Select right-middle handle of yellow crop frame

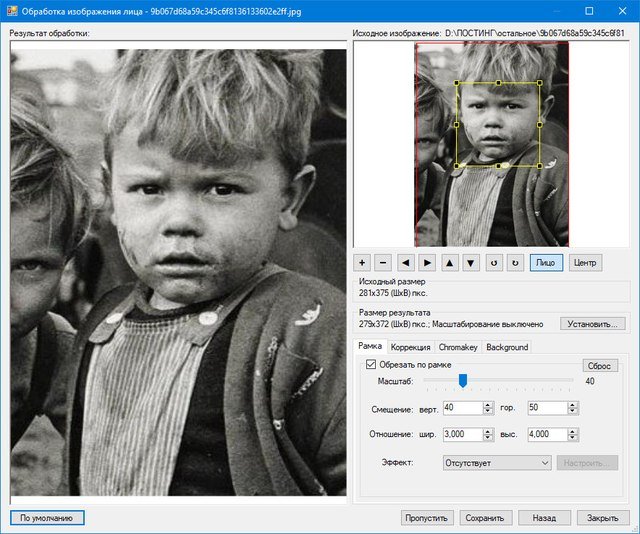540,125
